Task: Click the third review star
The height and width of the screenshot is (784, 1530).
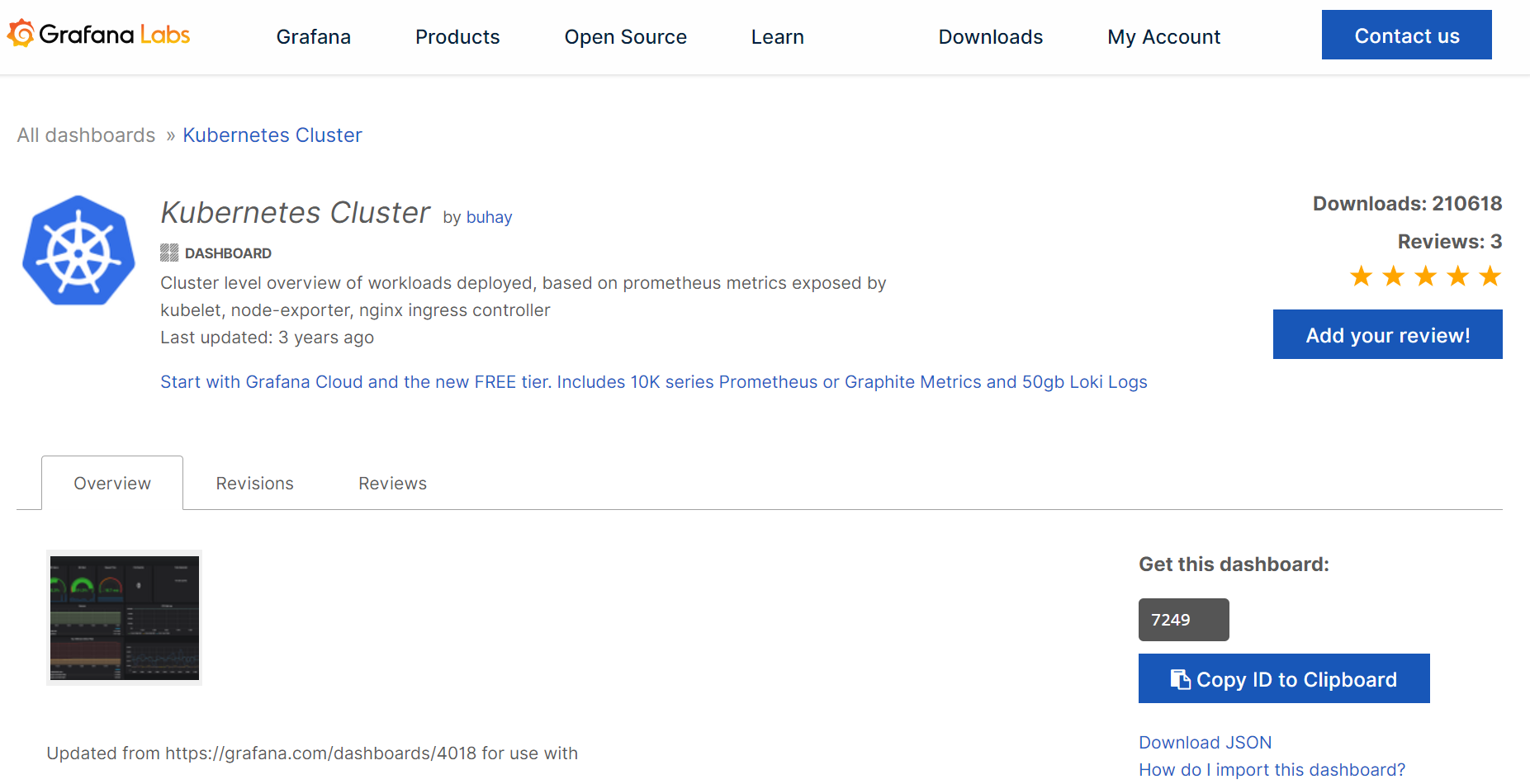Action: (x=1425, y=276)
